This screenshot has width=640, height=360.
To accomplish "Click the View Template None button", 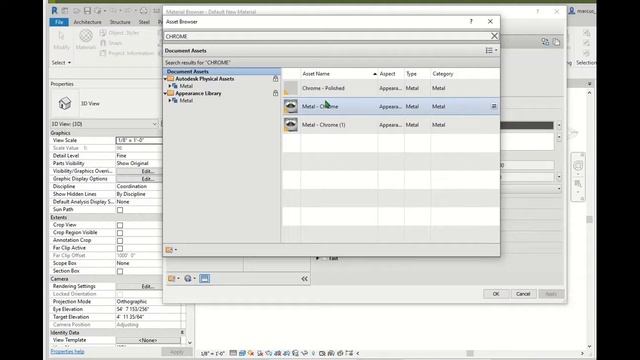I will tap(148, 340).
